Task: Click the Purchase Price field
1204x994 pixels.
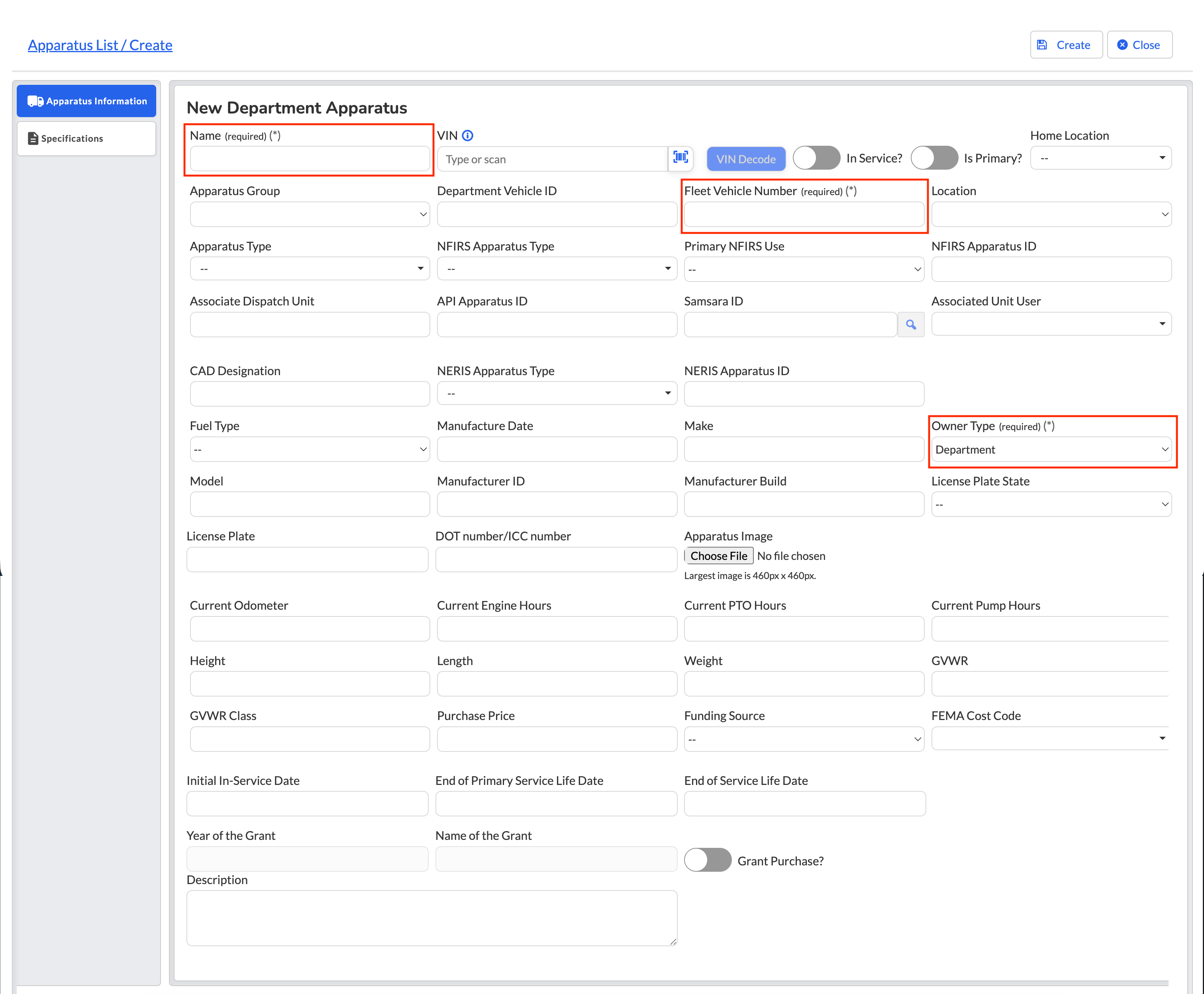Action: [557, 739]
